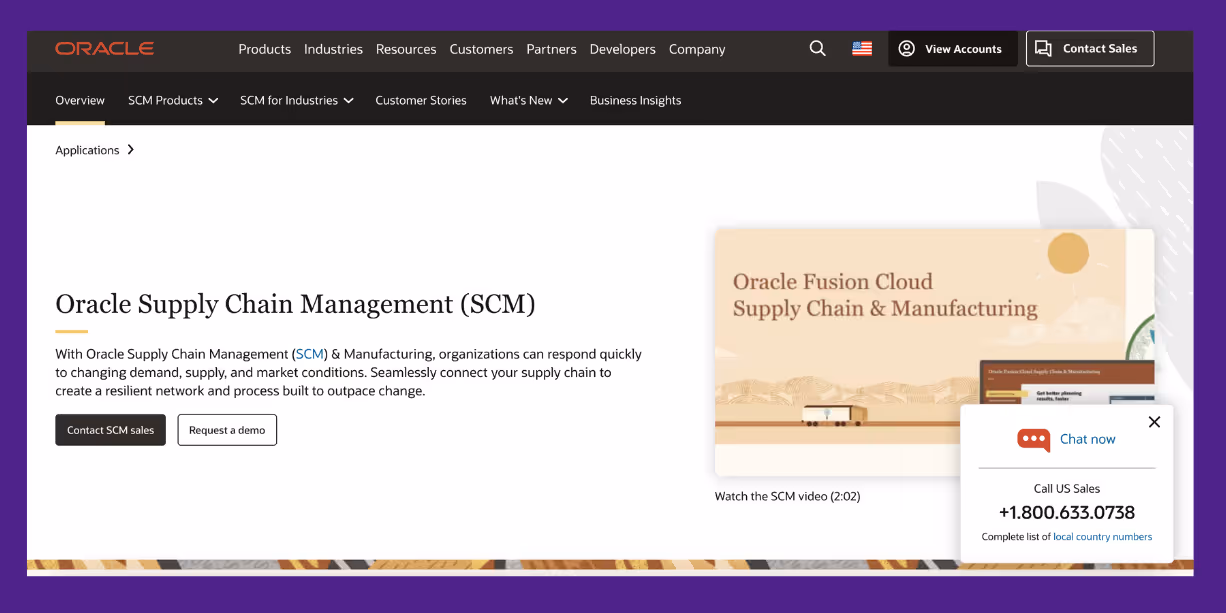Click the Contact Sales button

[1089, 48]
